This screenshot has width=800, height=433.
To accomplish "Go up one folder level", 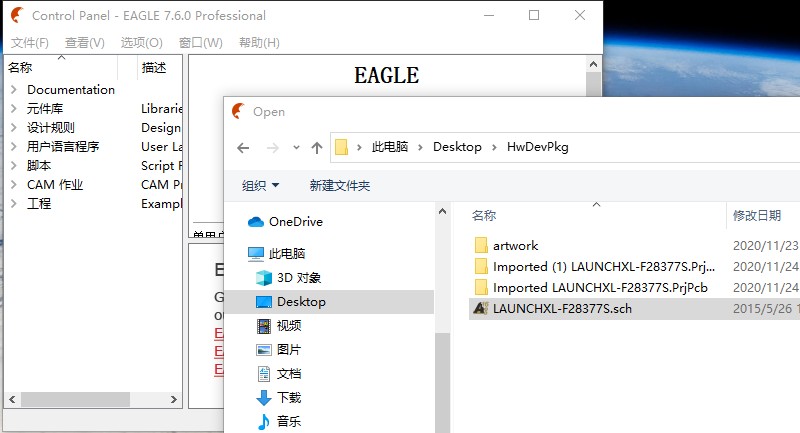I will [317, 148].
